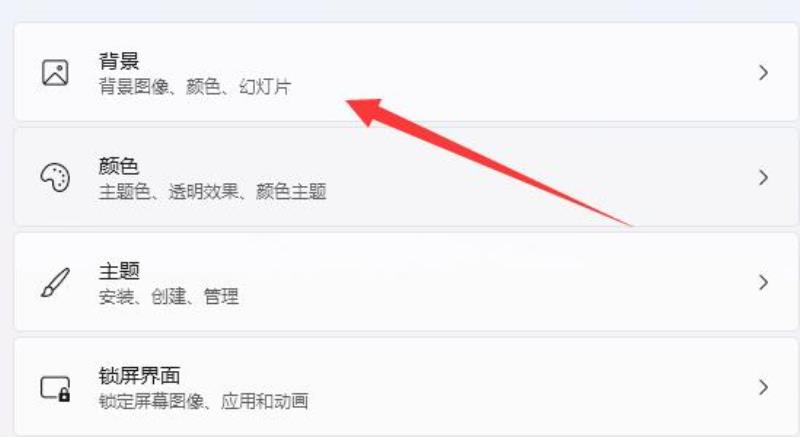Click the Themes paintbrush icon
Image resolution: width=800 pixels, height=437 pixels.
coord(55,282)
